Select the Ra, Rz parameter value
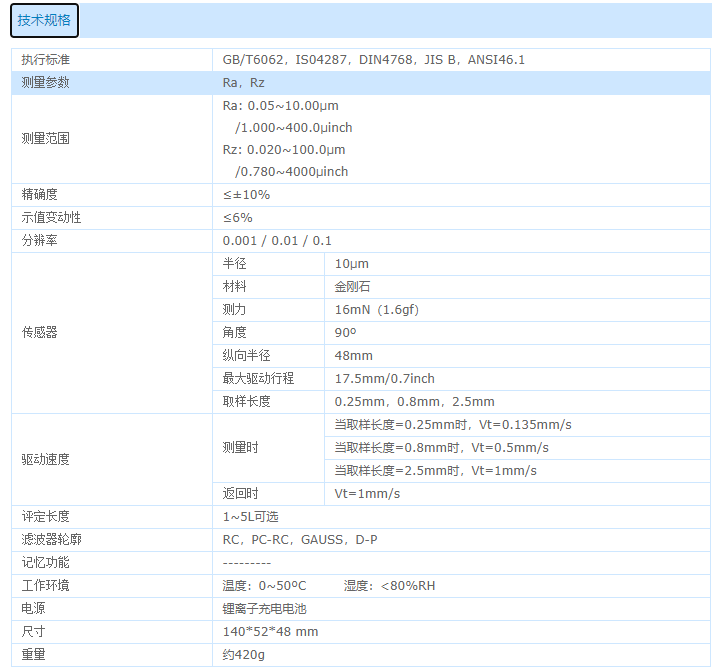 [243, 83]
